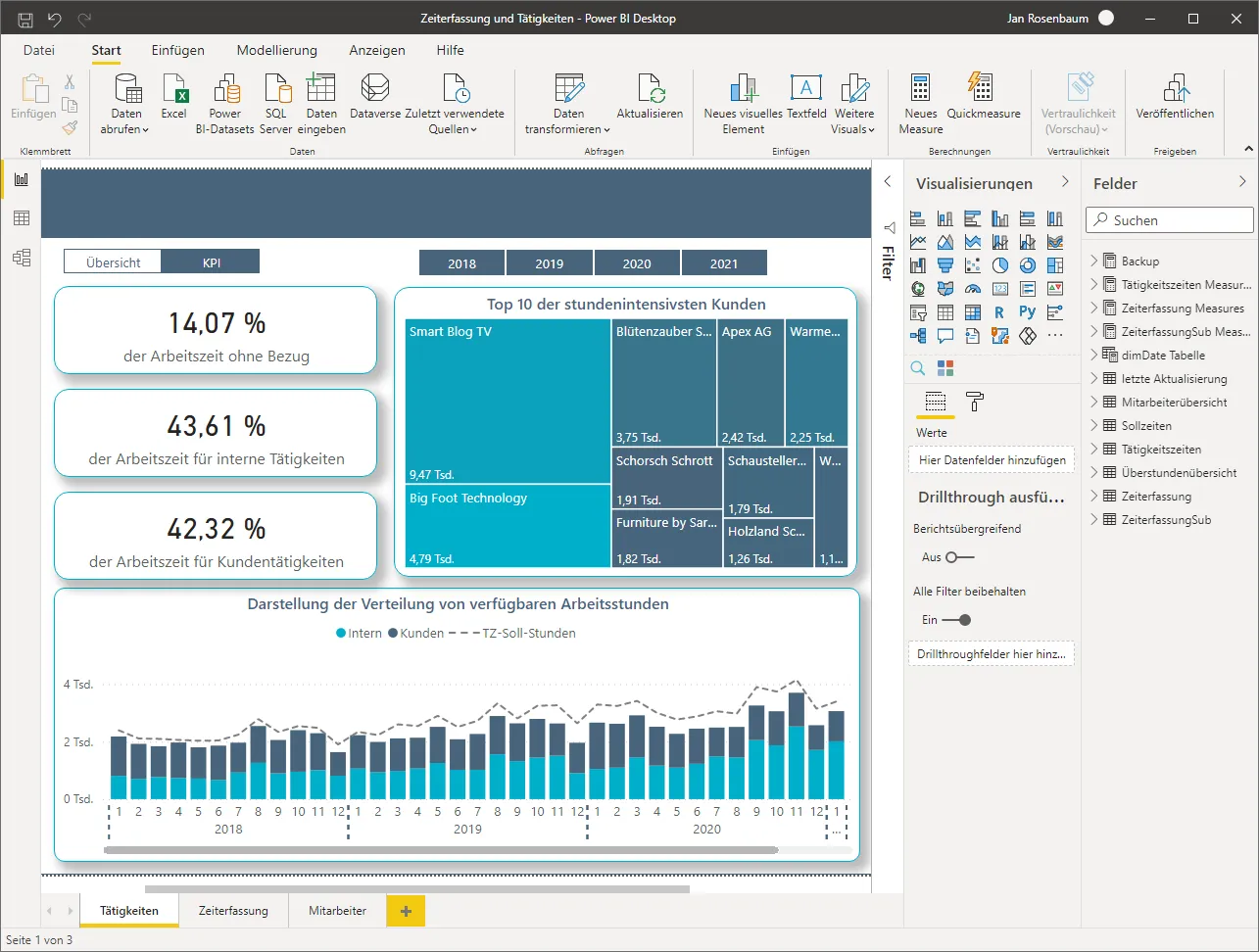Collapse the ribbon with the caret
Image resolution: width=1259 pixels, height=952 pixels.
tap(1248, 149)
